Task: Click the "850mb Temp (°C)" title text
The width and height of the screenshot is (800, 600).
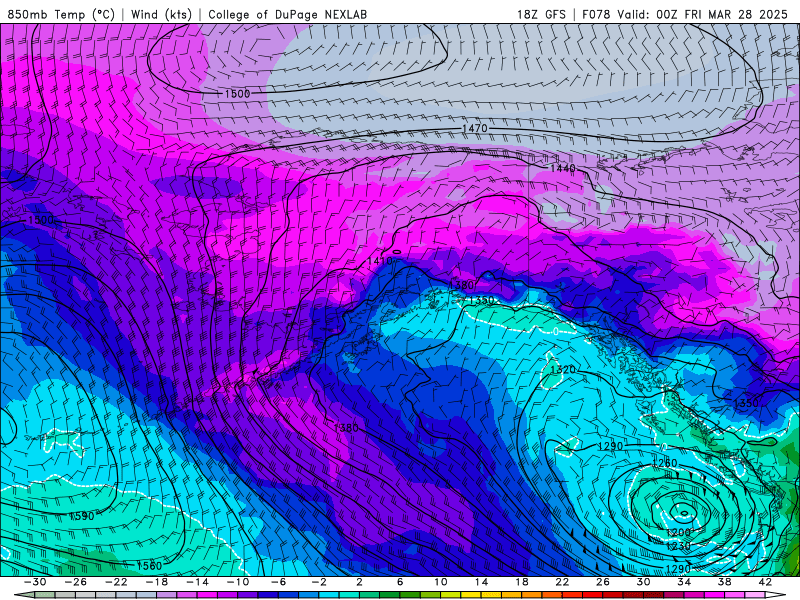Action: point(61,14)
